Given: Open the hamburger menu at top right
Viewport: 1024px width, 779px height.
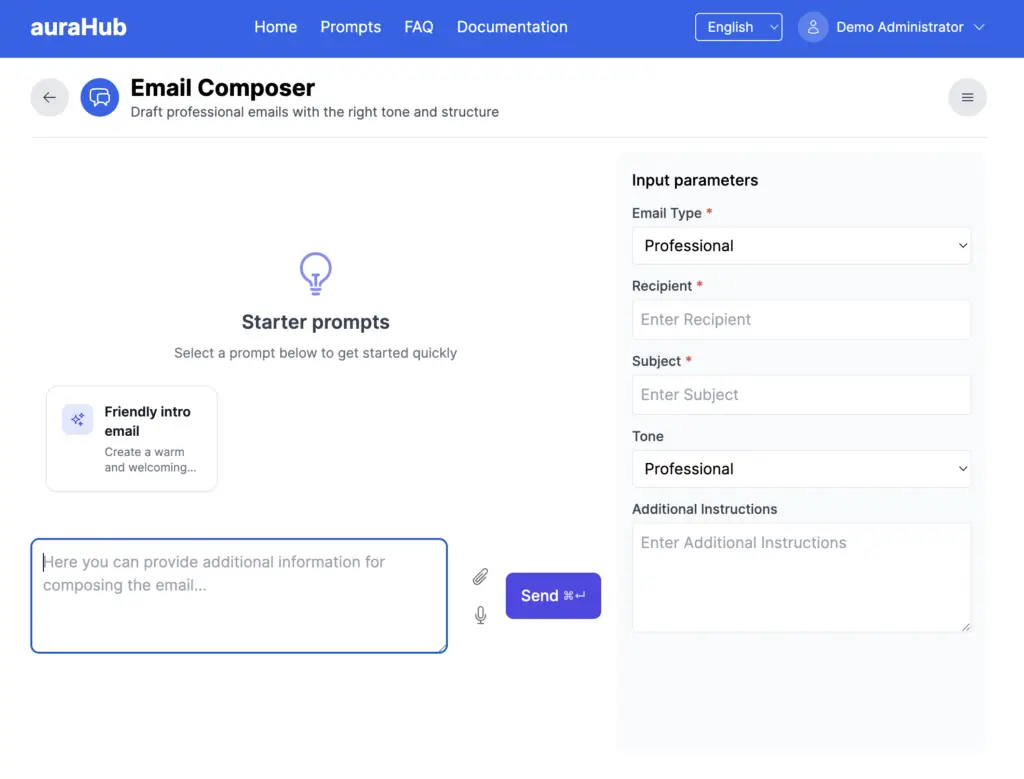Looking at the screenshot, I should pos(966,97).
